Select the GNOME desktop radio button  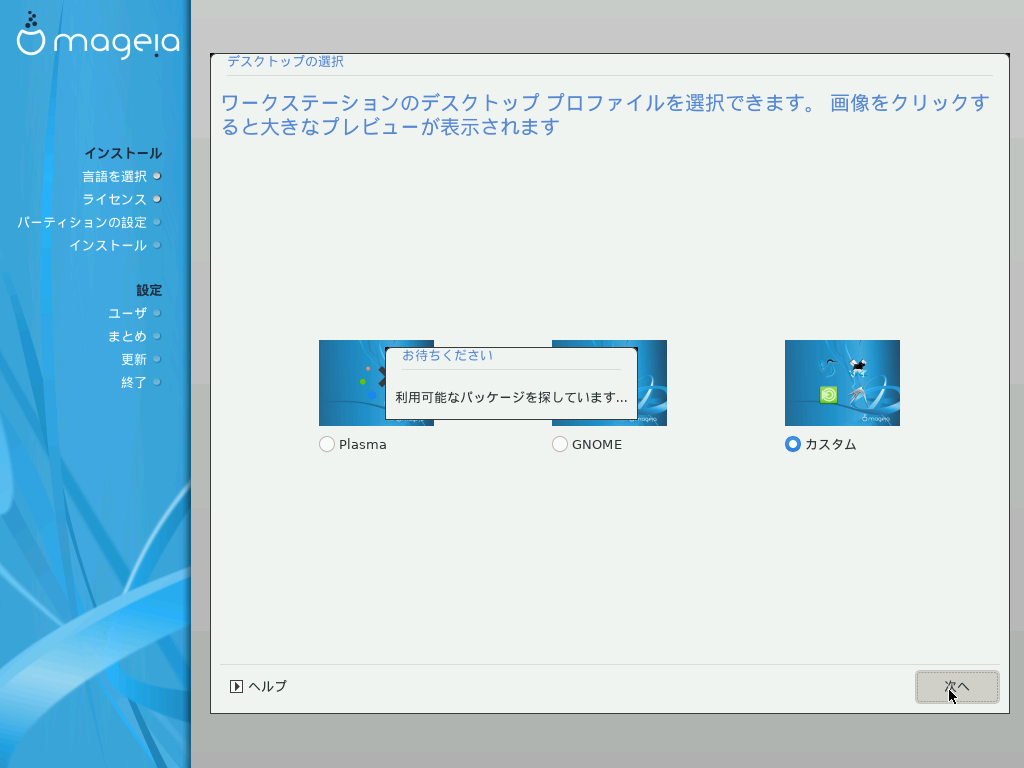pos(560,444)
